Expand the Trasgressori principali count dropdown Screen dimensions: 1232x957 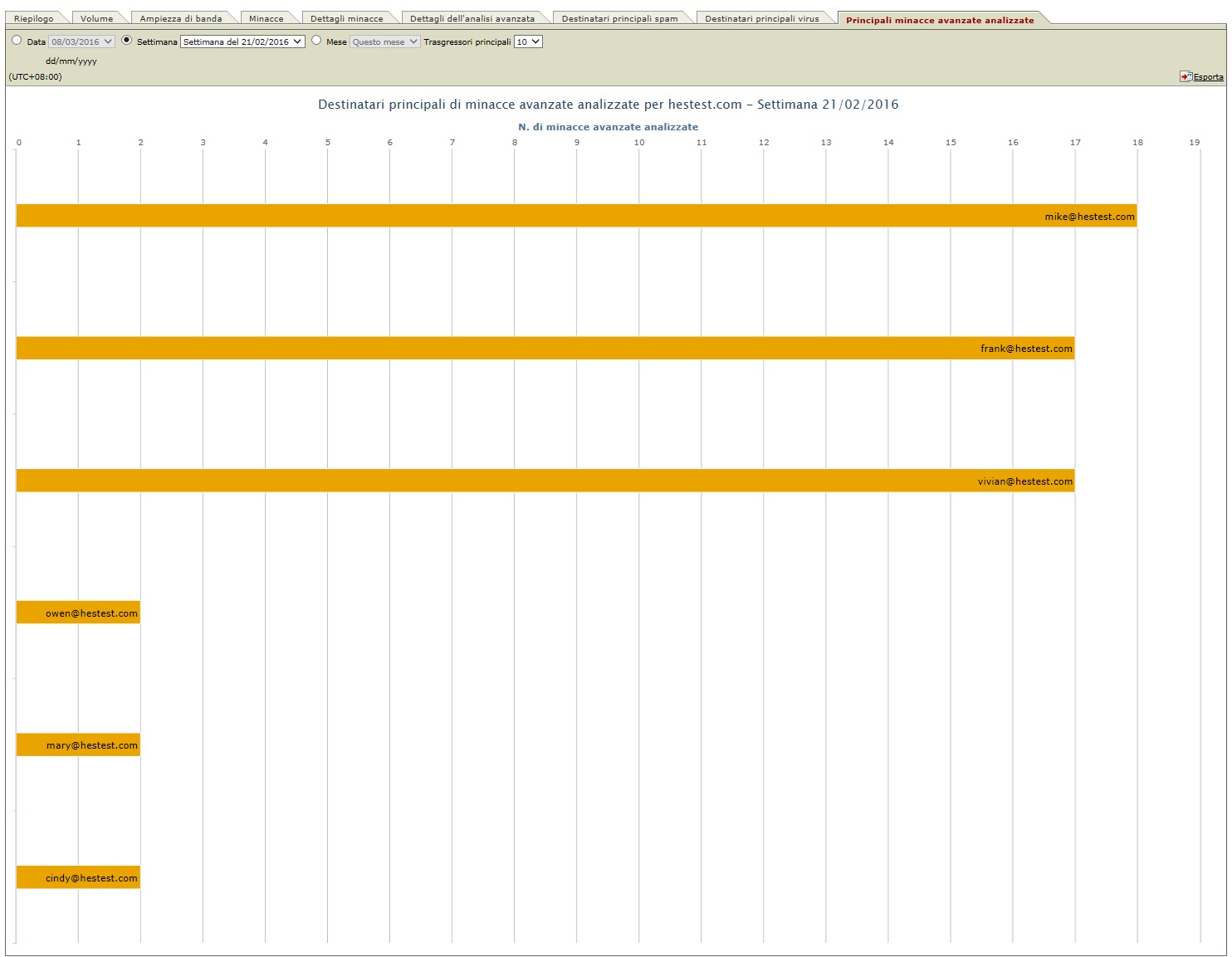(x=528, y=42)
